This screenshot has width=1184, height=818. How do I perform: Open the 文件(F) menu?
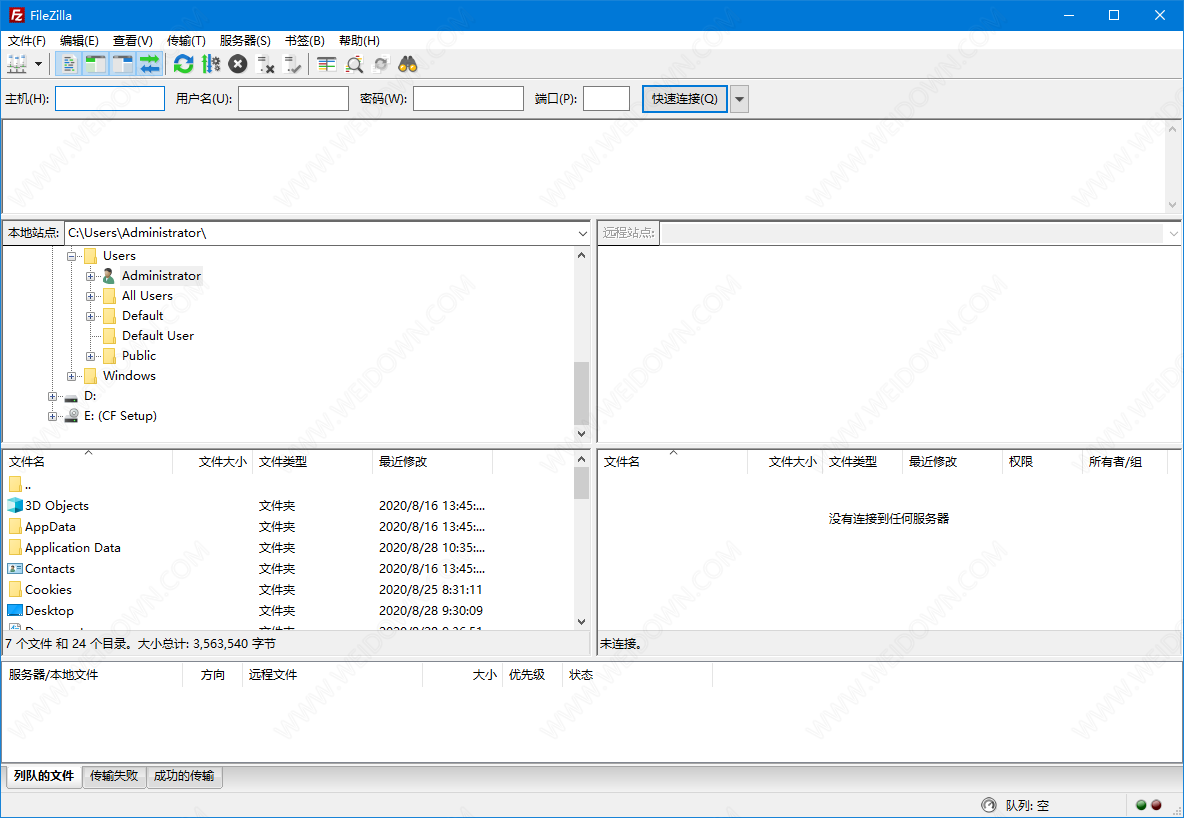[26, 41]
